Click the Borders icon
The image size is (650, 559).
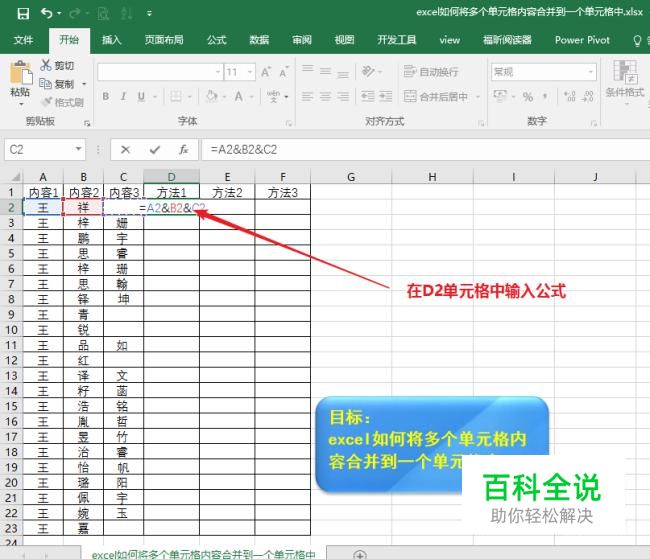click(x=176, y=97)
